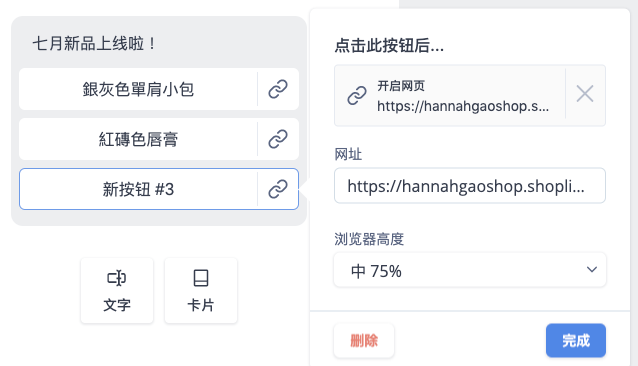Open the 开启网页 action card
638x366 pixels.
(x=450, y=96)
